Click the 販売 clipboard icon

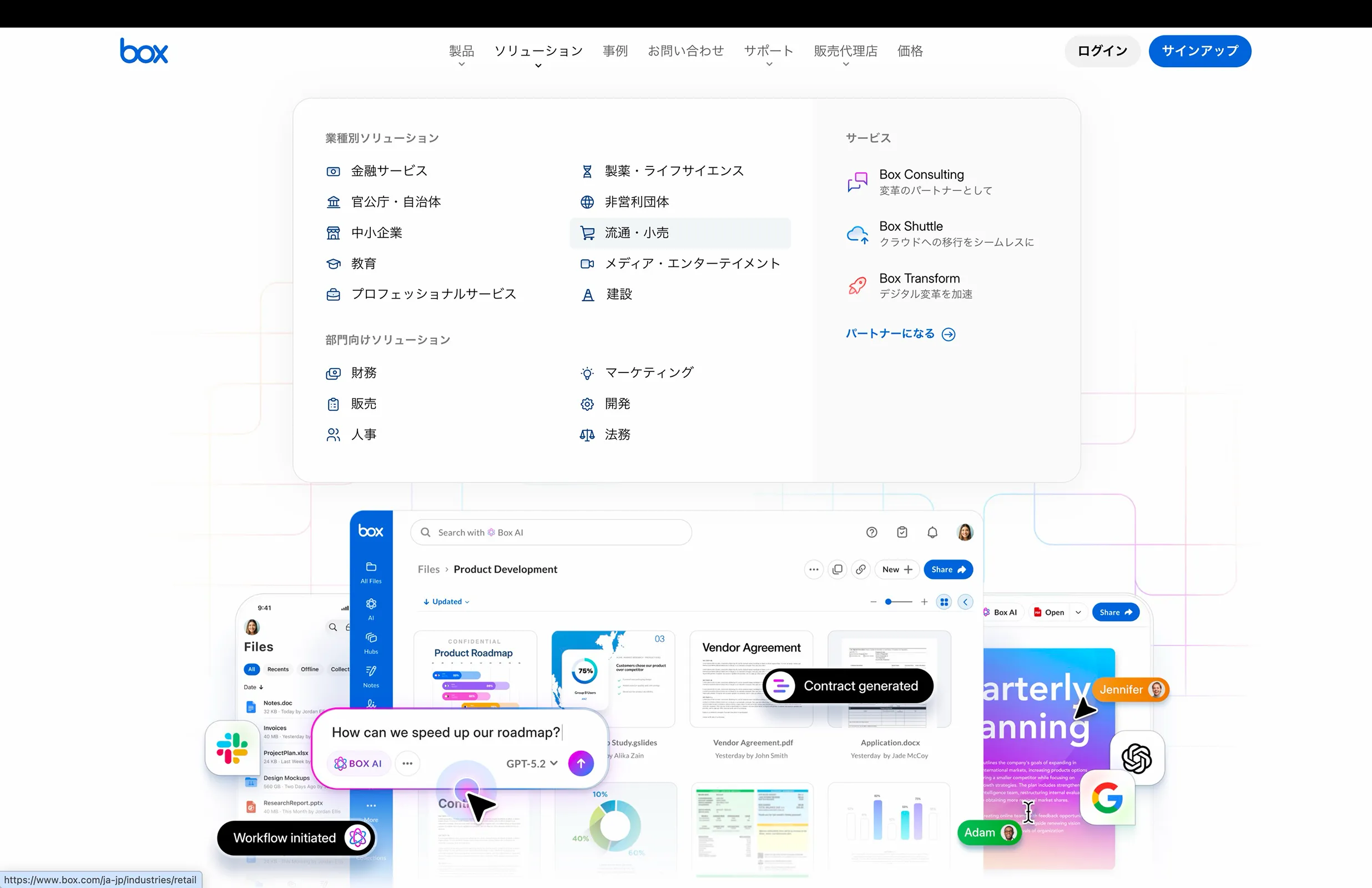[333, 404]
